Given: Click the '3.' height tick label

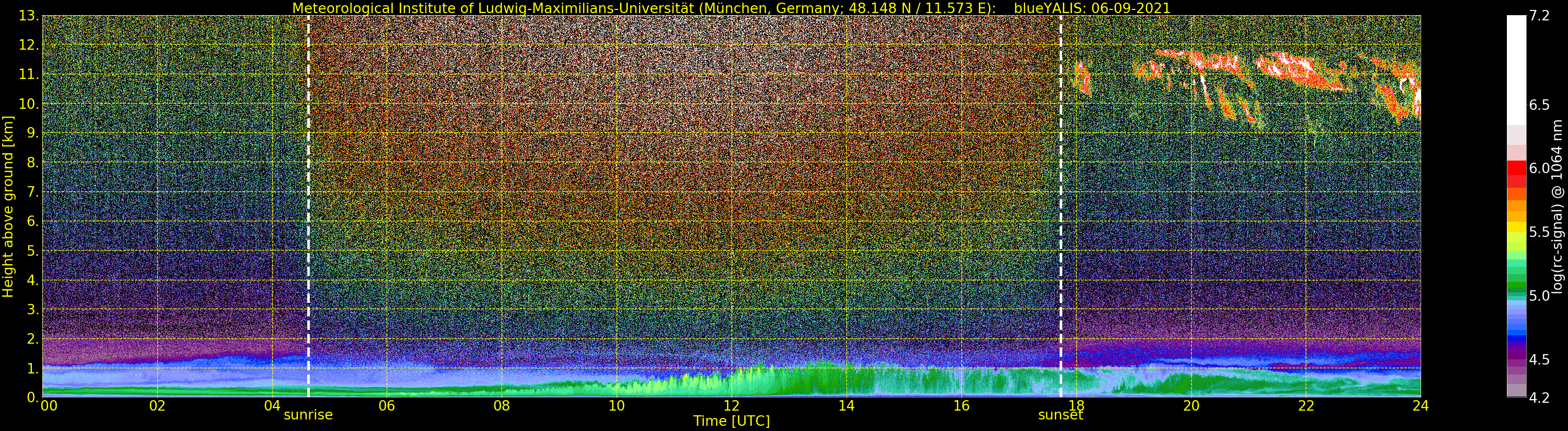Looking at the screenshot, I should point(33,309).
